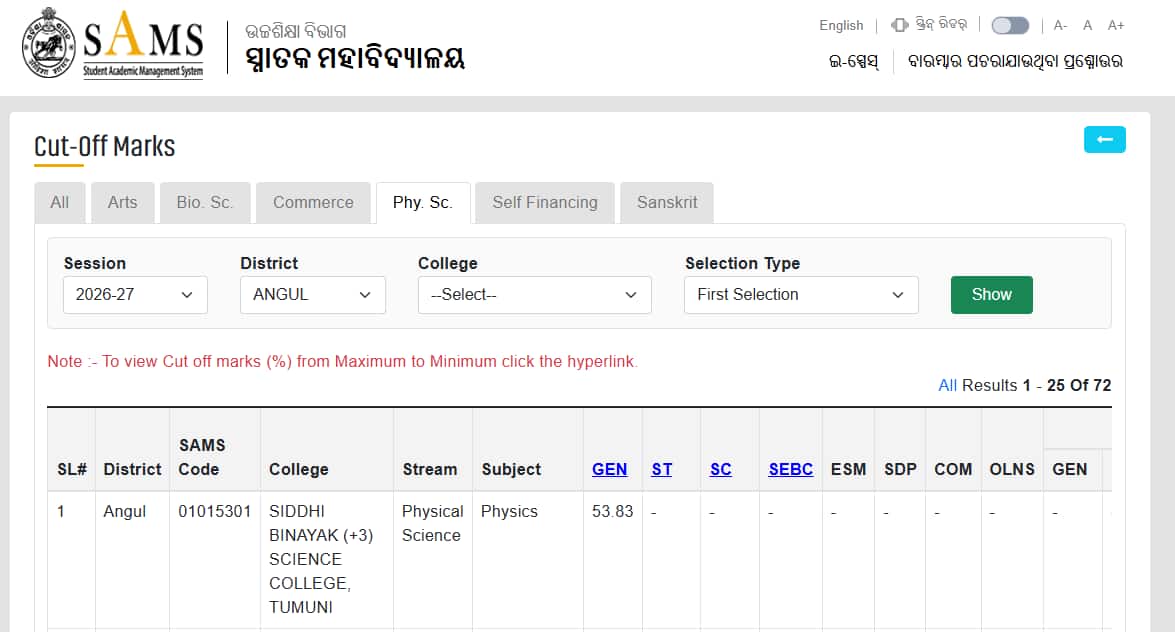Sort by GEN cut-off hyperlink

point(609,469)
